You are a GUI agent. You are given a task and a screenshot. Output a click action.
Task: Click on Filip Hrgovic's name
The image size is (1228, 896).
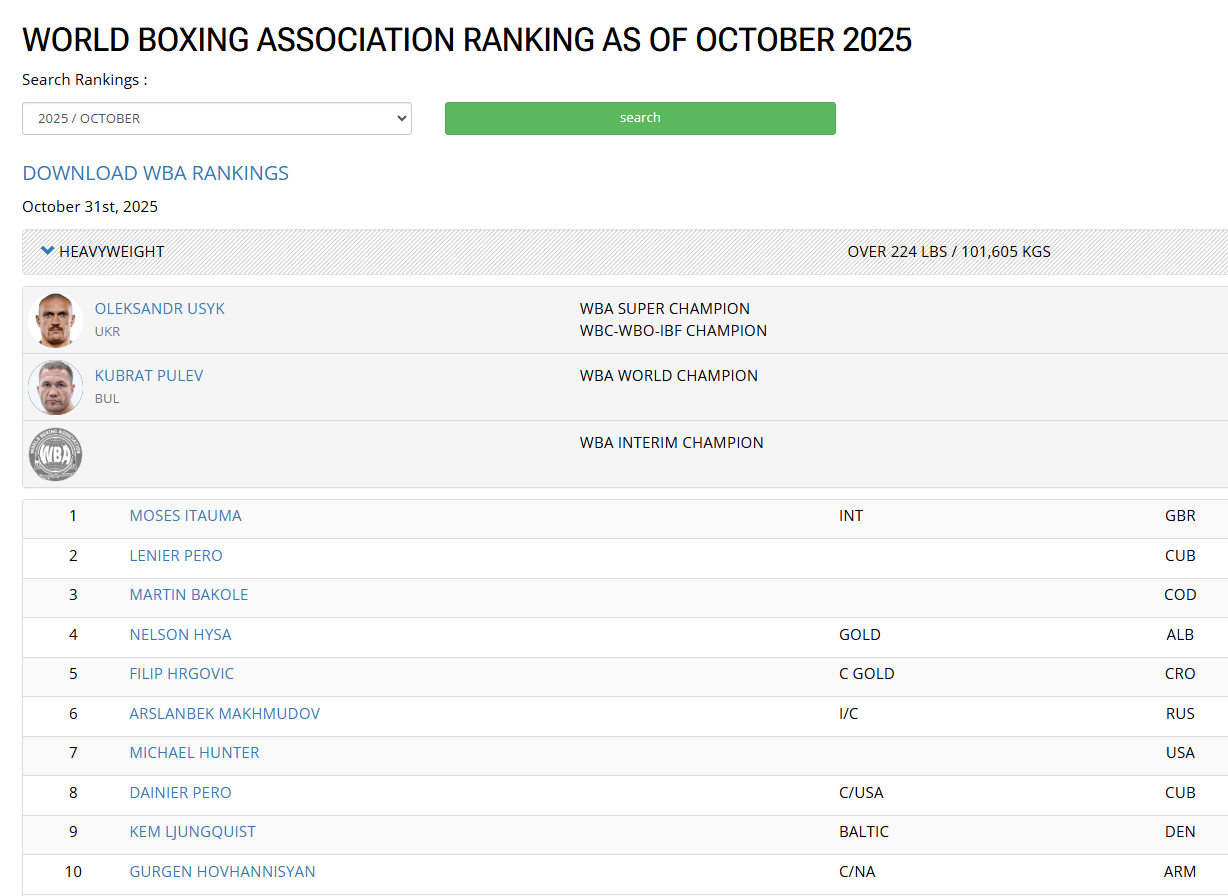[181, 673]
